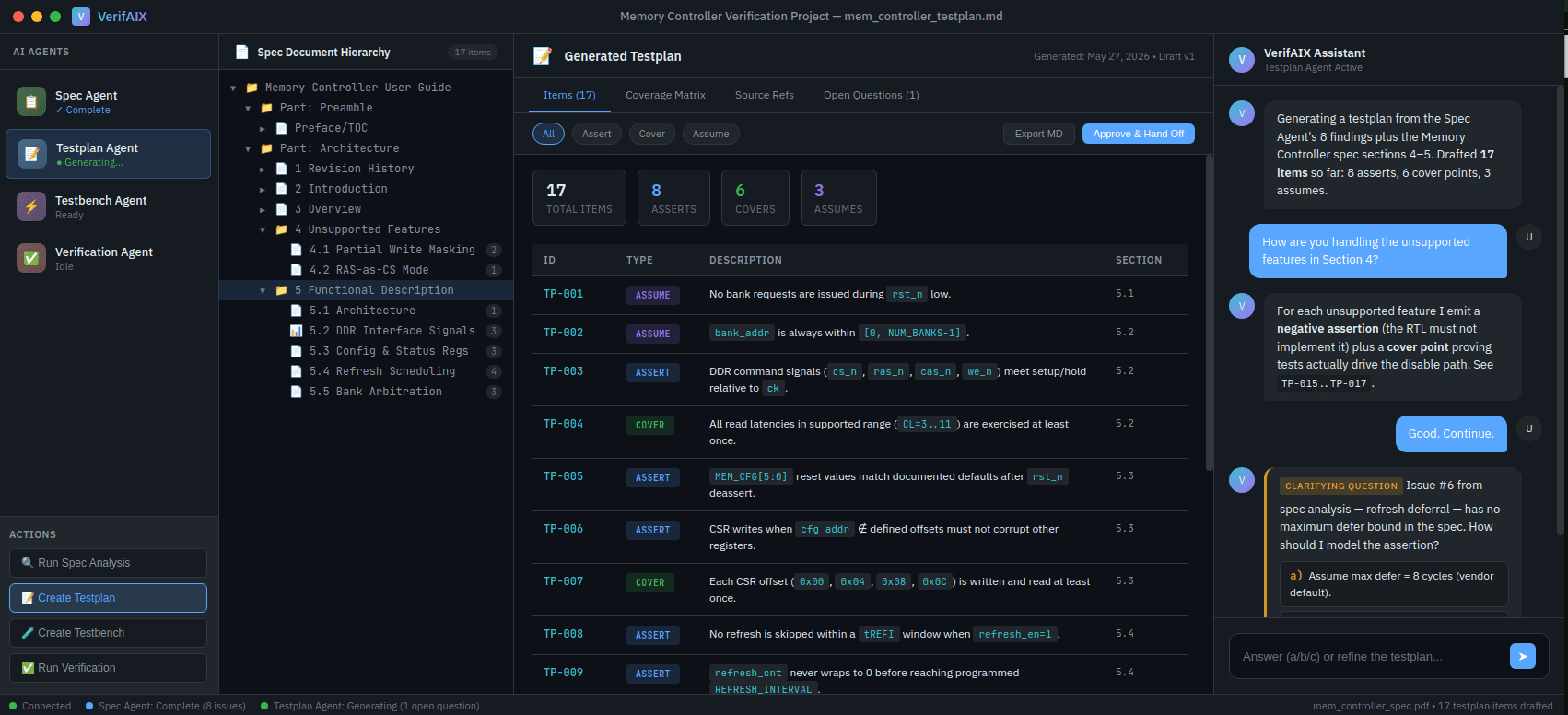Expand the 2 Introduction node
1568x715 pixels.
tap(263, 190)
